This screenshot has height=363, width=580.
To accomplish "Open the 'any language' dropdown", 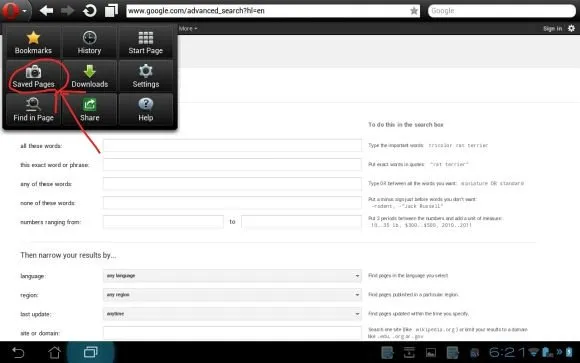I will click(x=232, y=276).
